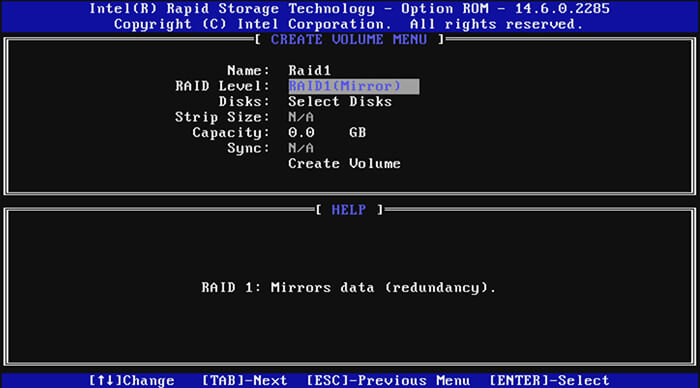This screenshot has width=700, height=388.
Task: Select the Capacity 0.0 value field
Action: click(301, 133)
